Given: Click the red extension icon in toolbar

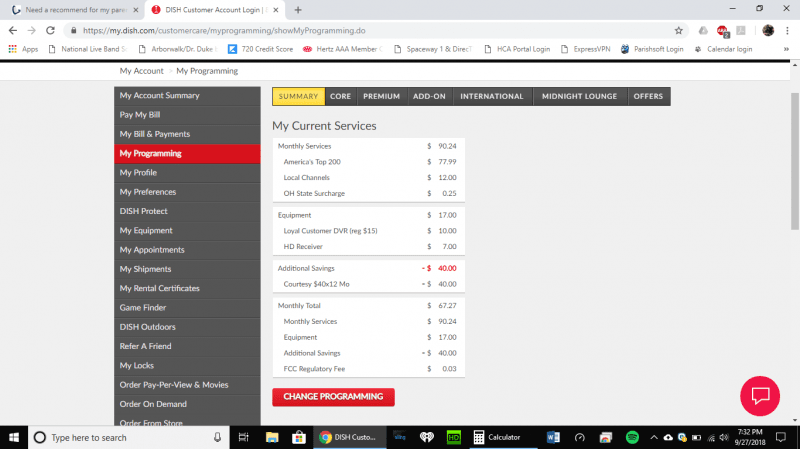Looking at the screenshot, I should (722, 31).
